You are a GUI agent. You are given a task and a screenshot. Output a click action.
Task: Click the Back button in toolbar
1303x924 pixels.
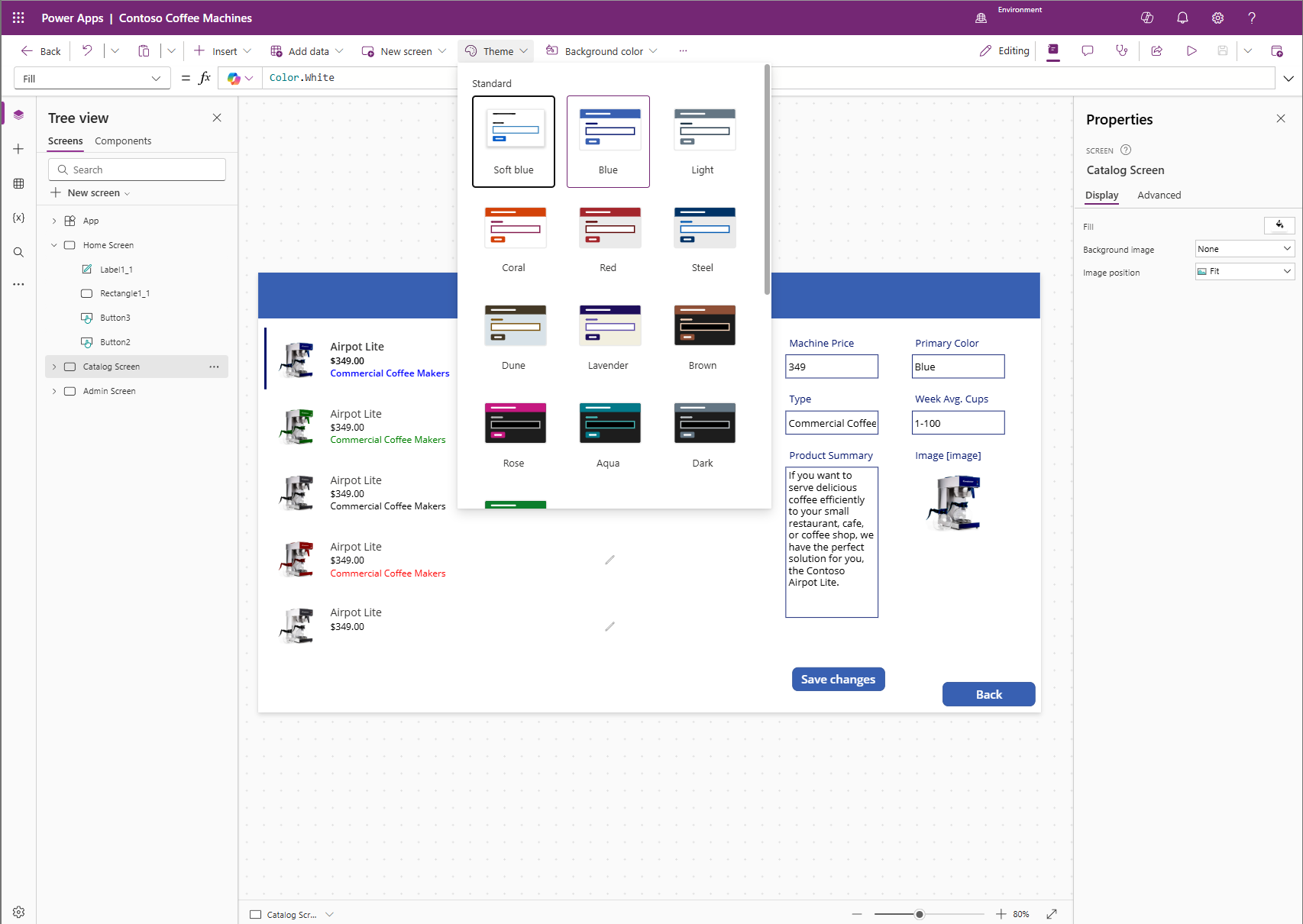pos(41,51)
